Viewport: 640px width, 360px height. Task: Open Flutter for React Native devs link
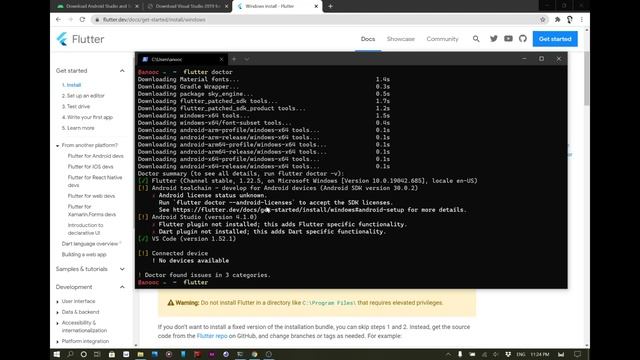[x=95, y=181]
